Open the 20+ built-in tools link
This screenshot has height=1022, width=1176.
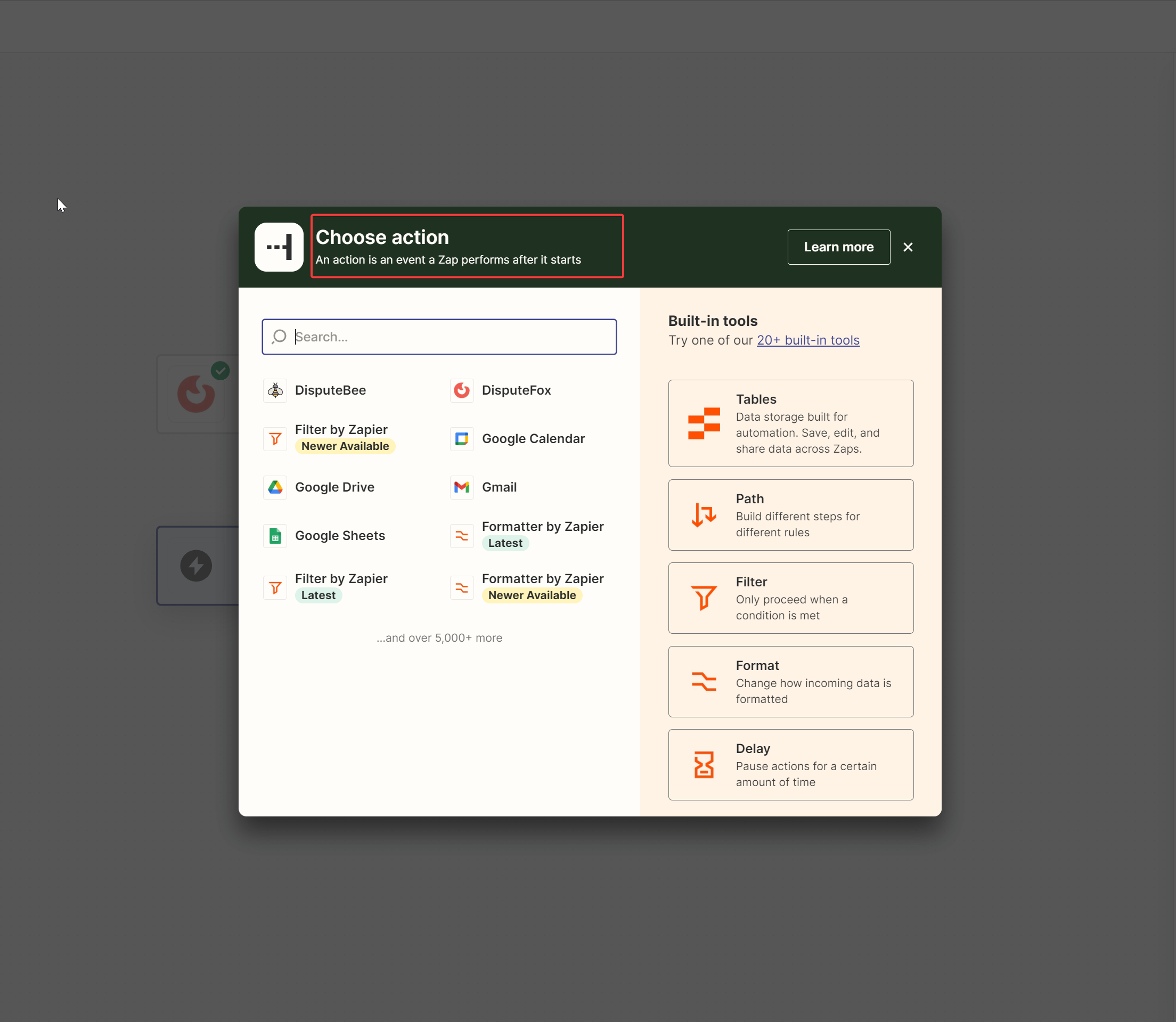807,340
